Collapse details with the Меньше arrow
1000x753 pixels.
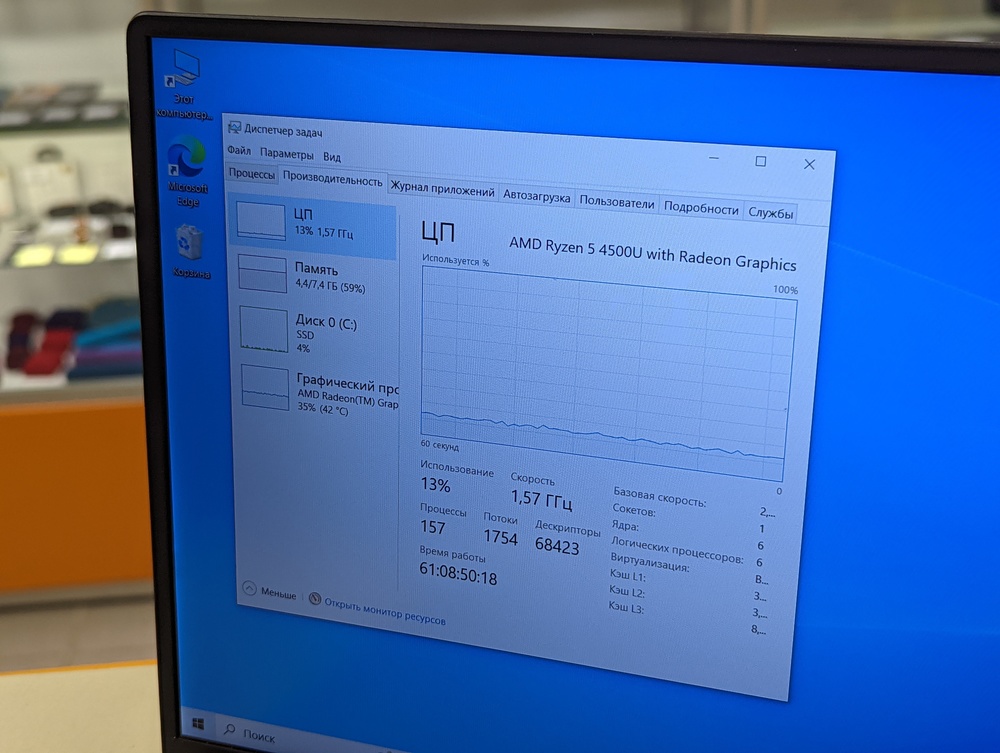(249, 589)
